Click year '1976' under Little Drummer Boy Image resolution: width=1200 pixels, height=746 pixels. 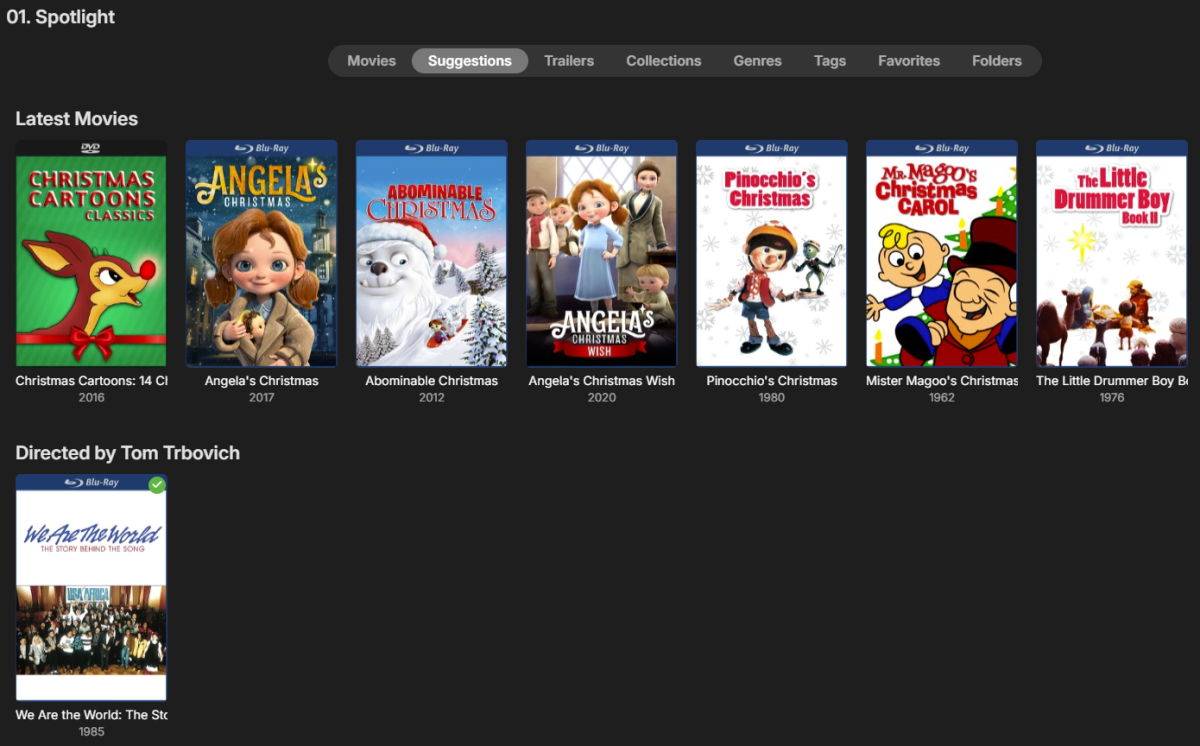point(1111,397)
